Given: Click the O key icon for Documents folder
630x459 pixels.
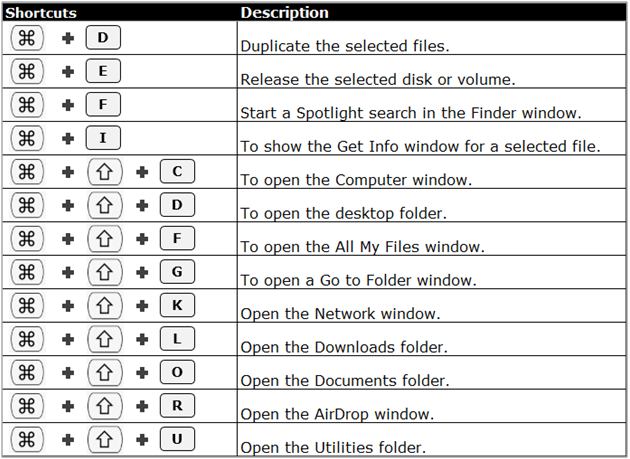Looking at the screenshot, I should pos(177,372).
